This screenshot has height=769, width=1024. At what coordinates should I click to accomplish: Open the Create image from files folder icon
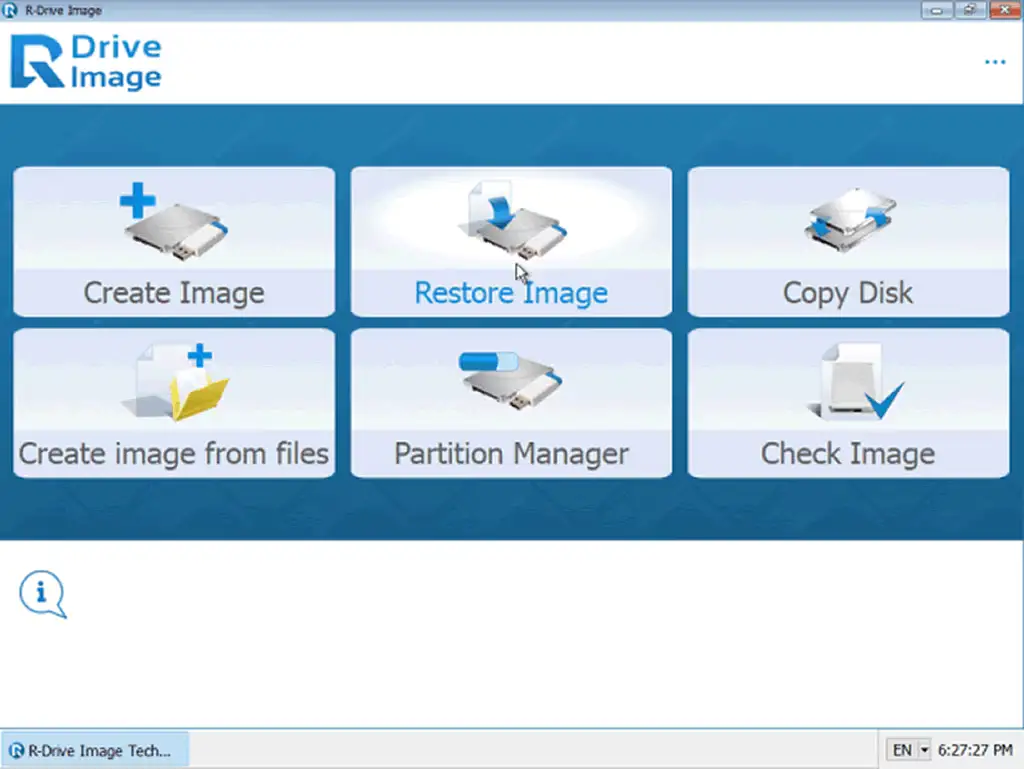(x=173, y=380)
